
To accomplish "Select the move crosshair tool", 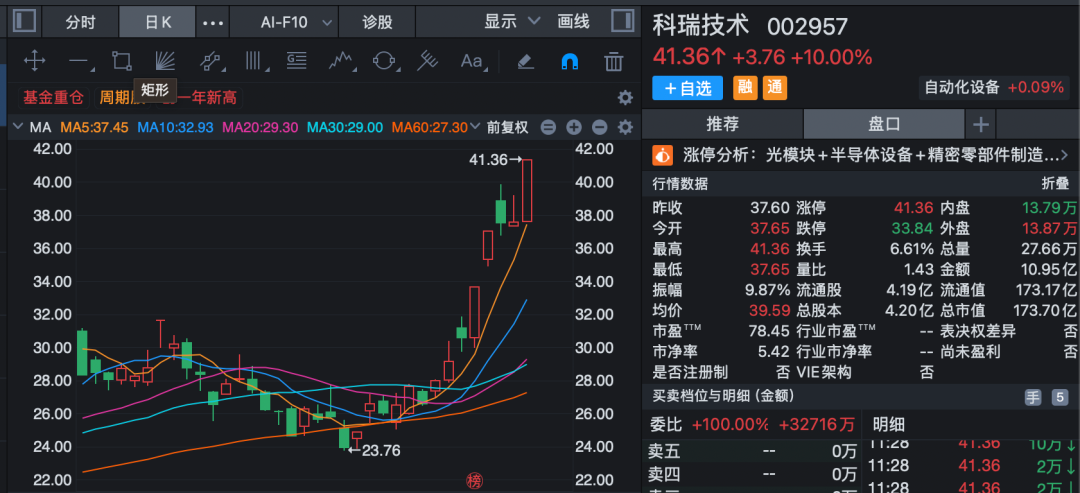I will pos(34,61).
